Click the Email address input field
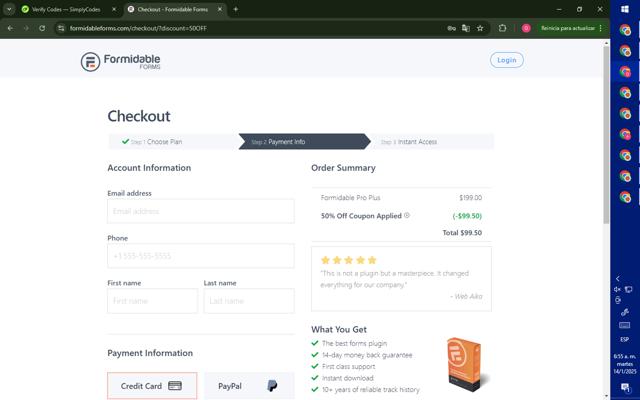This screenshot has height=400, width=640. pyautogui.click(x=200, y=211)
